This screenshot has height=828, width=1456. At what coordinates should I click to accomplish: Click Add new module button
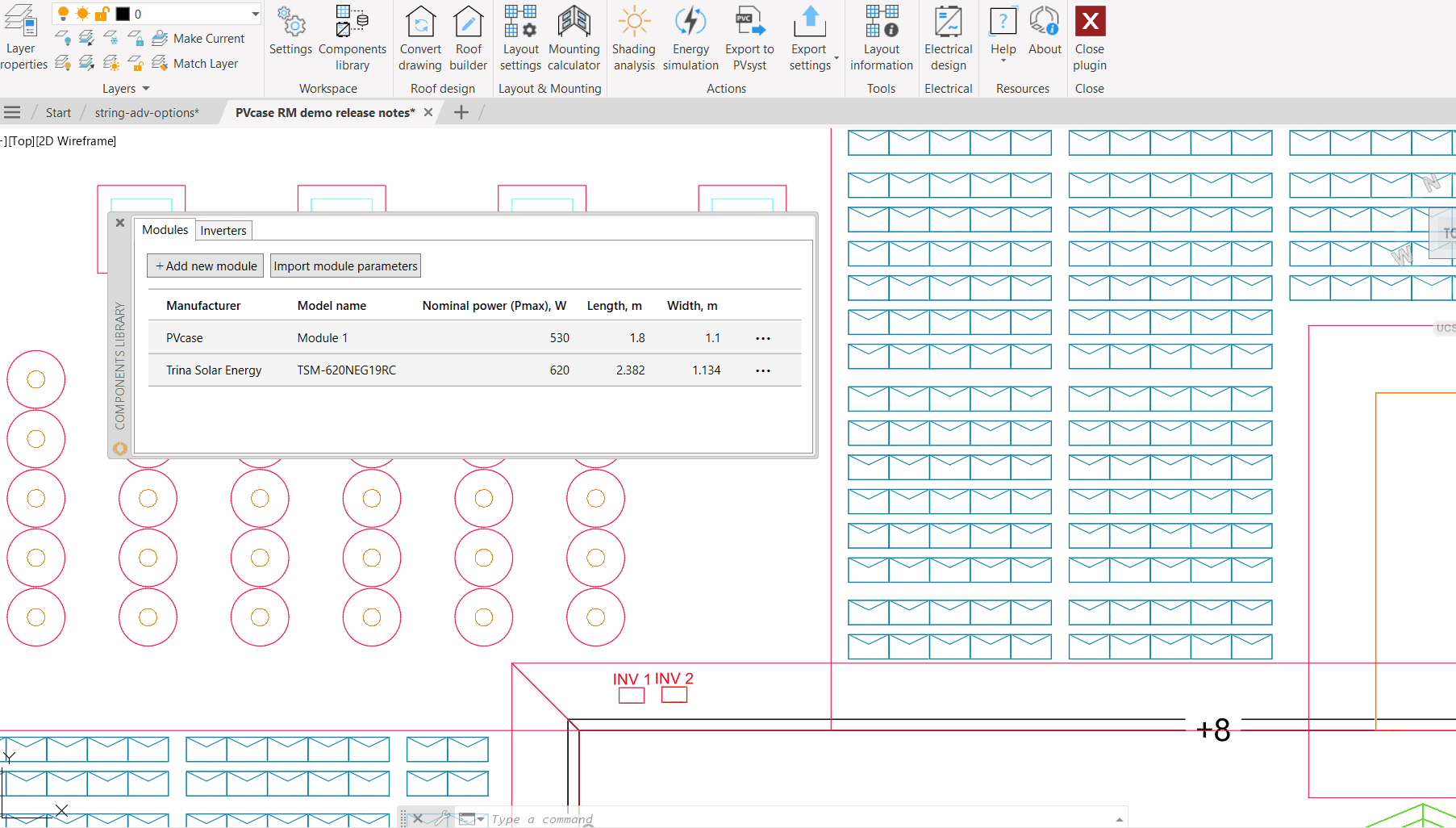click(206, 266)
